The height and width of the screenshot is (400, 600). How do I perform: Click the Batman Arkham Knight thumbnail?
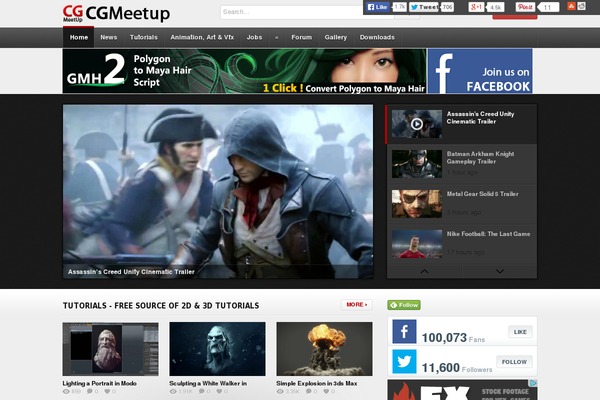pyautogui.click(x=417, y=164)
